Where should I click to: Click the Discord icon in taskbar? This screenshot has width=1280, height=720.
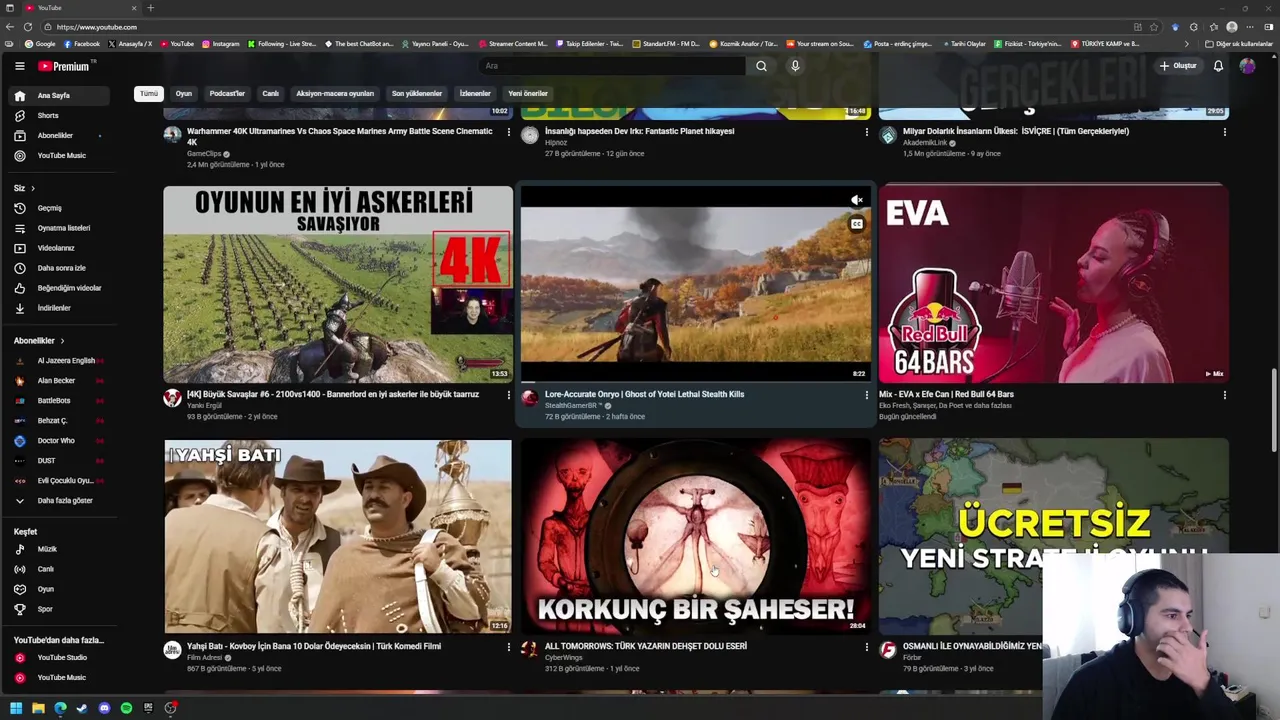(x=104, y=708)
